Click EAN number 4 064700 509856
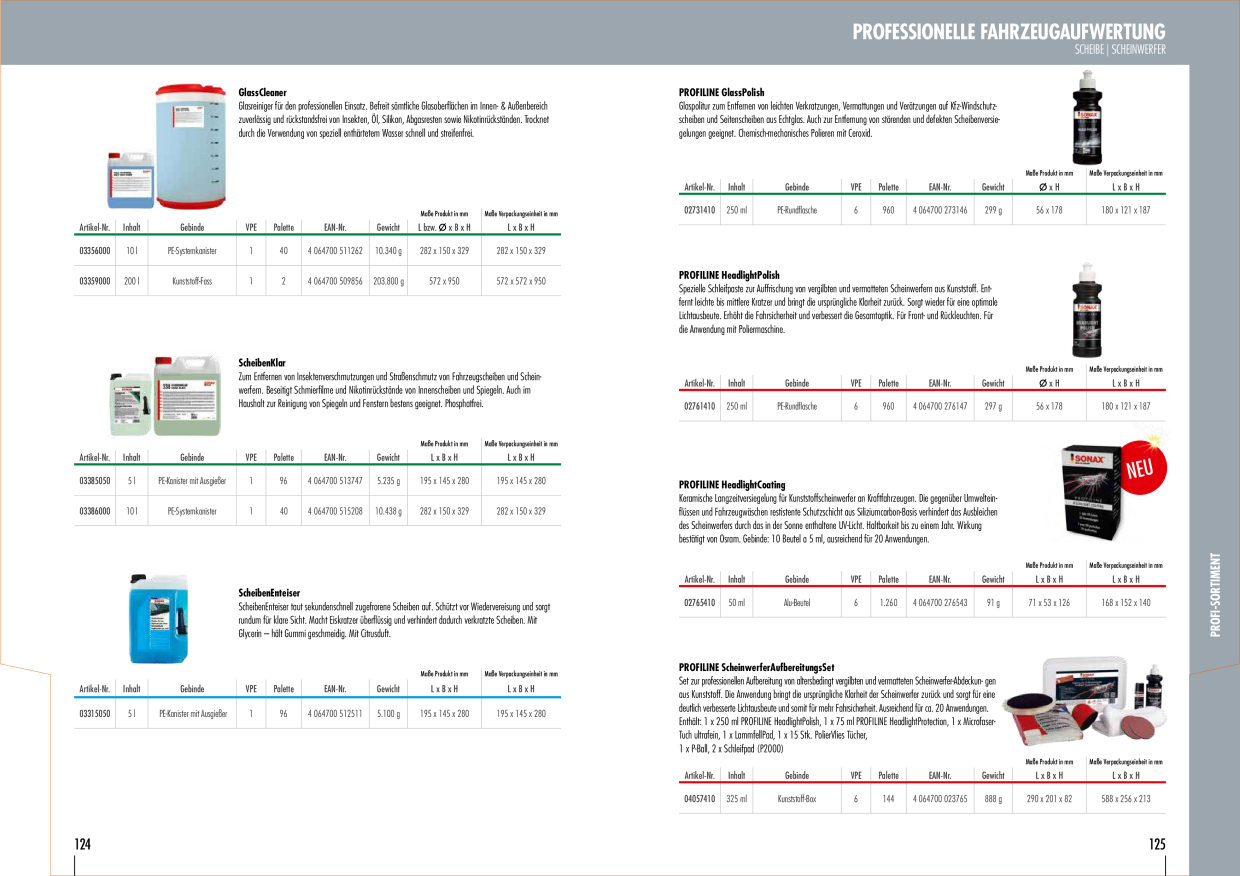This screenshot has width=1240, height=876. 335,282
